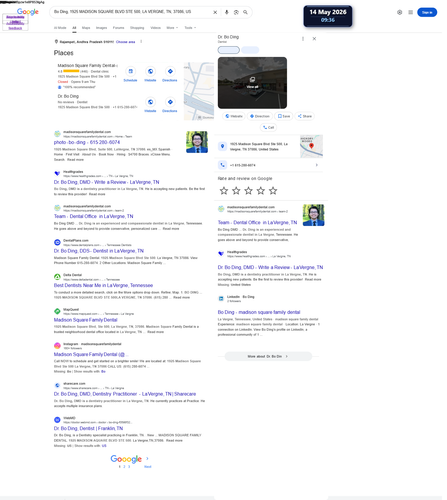This screenshot has height=500, width=447.
Task: Switch to the Forums tab
Action: 118,28
